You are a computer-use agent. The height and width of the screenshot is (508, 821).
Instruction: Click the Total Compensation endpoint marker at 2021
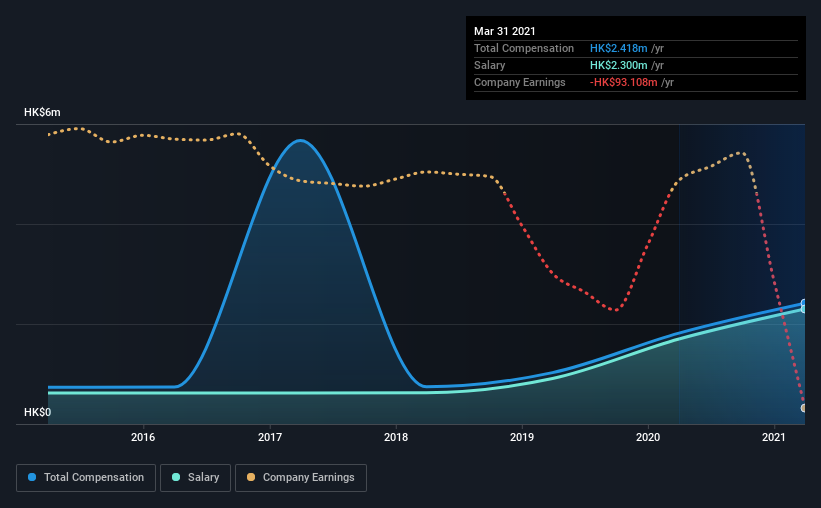tap(804, 303)
